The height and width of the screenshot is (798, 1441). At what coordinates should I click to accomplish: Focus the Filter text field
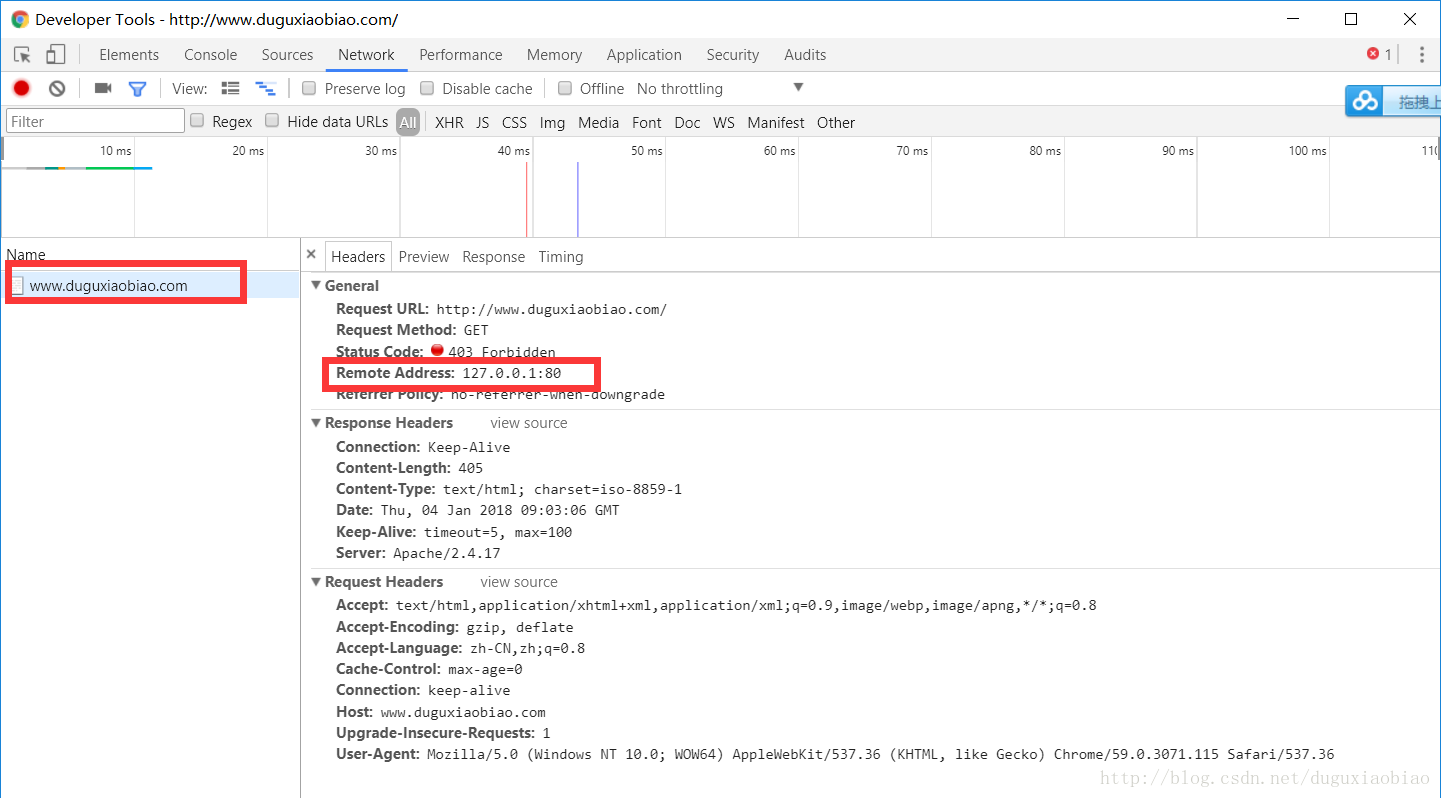click(95, 121)
